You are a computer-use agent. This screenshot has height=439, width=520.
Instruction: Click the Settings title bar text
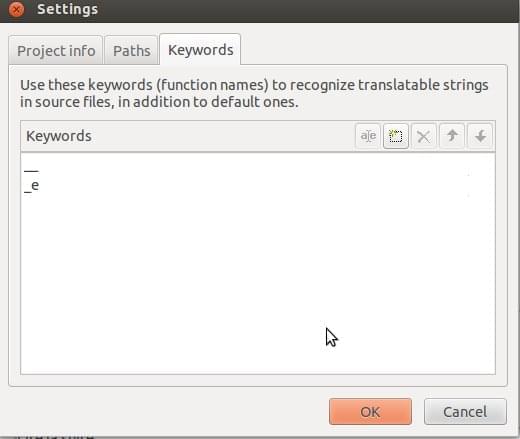click(x=67, y=9)
